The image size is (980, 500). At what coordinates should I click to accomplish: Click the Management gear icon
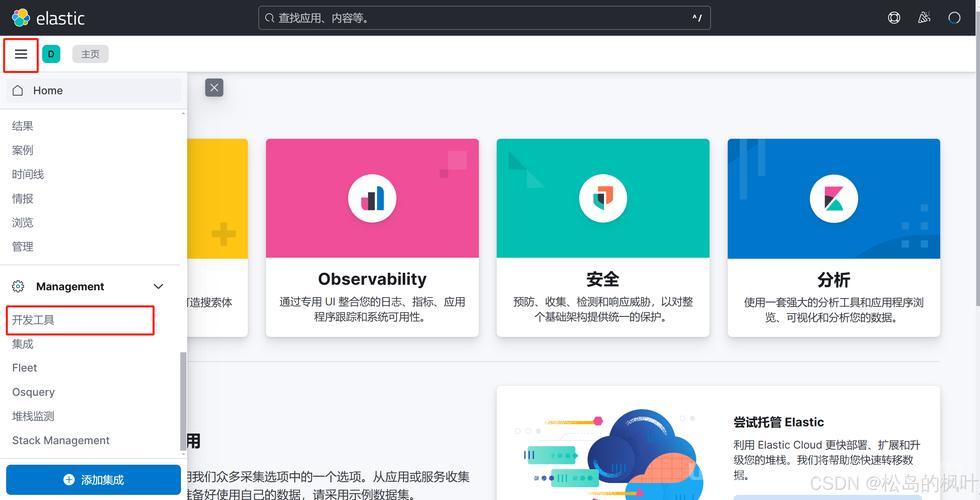(18, 286)
